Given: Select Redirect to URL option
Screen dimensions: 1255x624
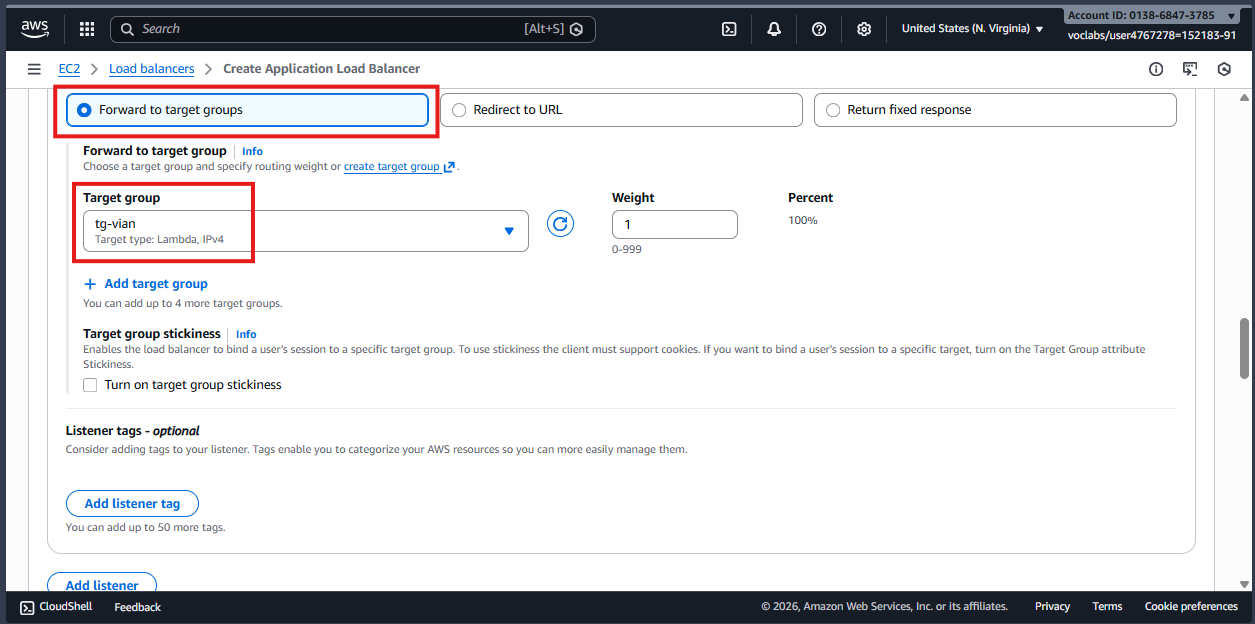Looking at the screenshot, I should (x=459, y=110).
